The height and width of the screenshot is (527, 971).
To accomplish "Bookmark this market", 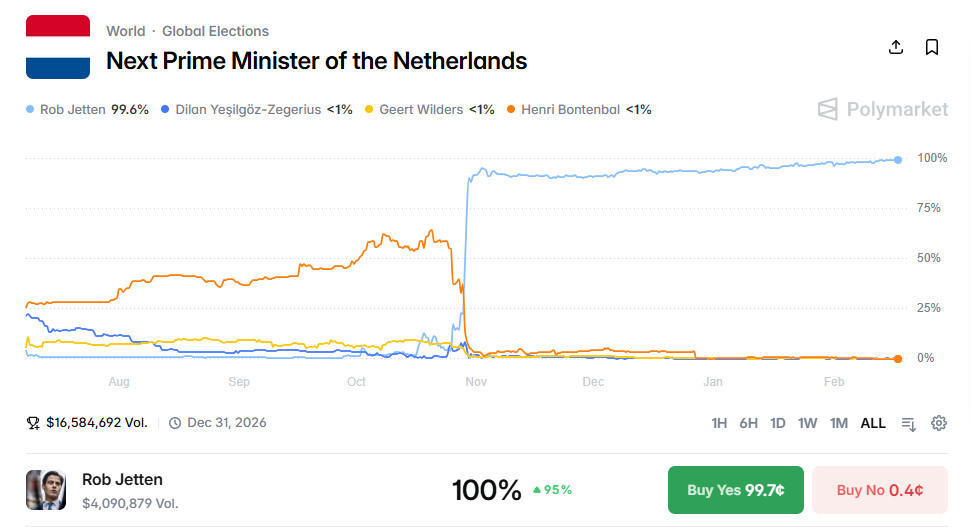I will click(x=932, y=47).
